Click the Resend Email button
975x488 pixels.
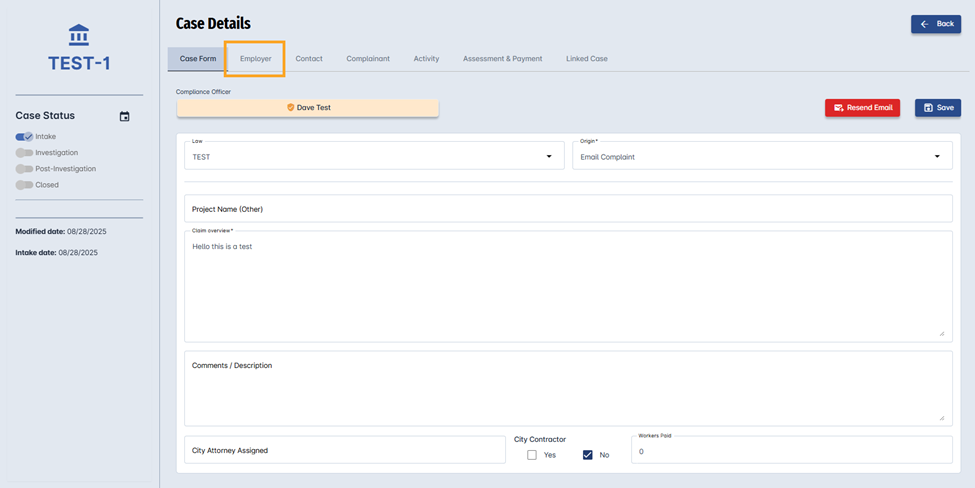862,108
